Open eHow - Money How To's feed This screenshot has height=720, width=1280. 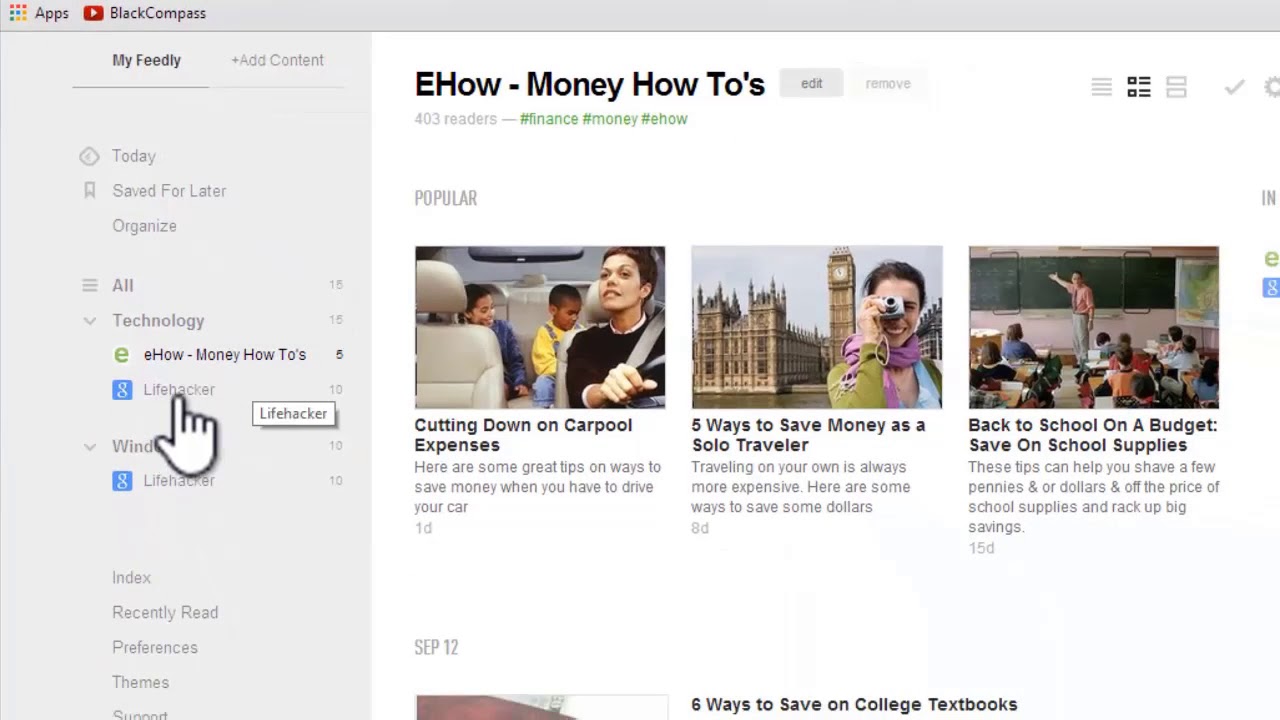225,355
